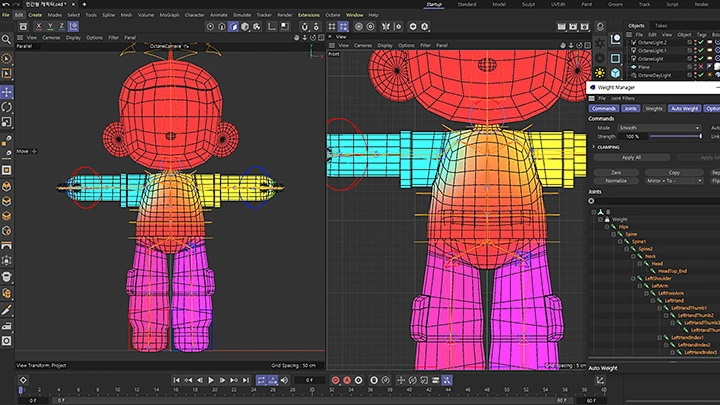Open the MoGraph menu
The image size is (720, 405).
coord(169,15)
